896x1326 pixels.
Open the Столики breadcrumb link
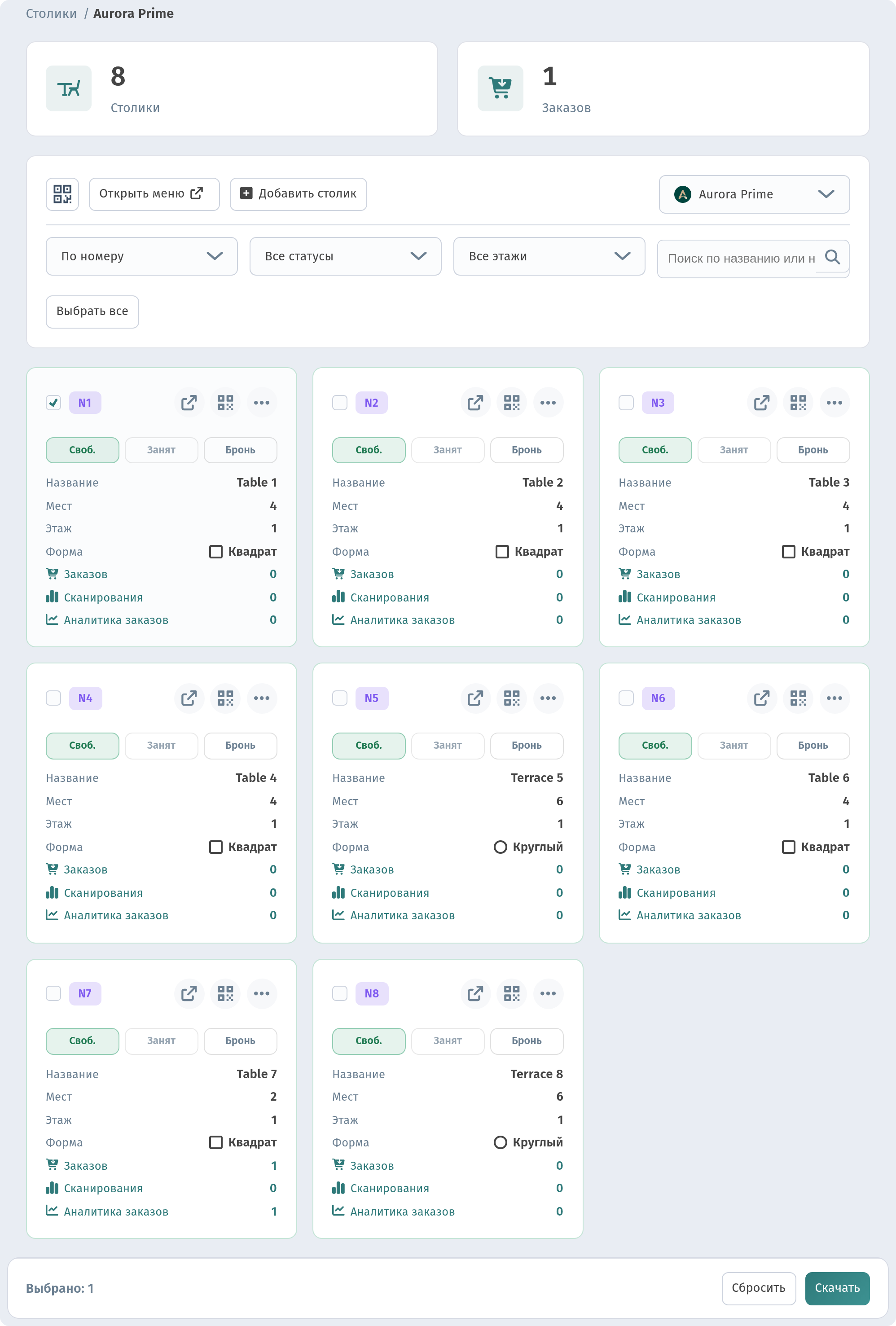pos(51,14)
